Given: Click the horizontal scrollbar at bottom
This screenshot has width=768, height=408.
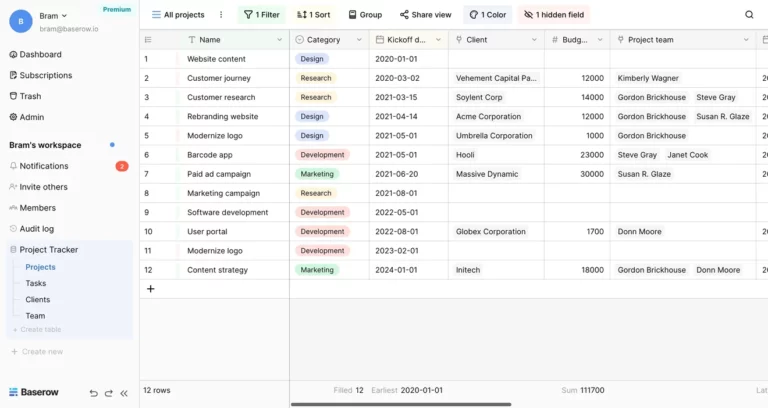Looking at the screenshot, I should click(x=400, y=404).
